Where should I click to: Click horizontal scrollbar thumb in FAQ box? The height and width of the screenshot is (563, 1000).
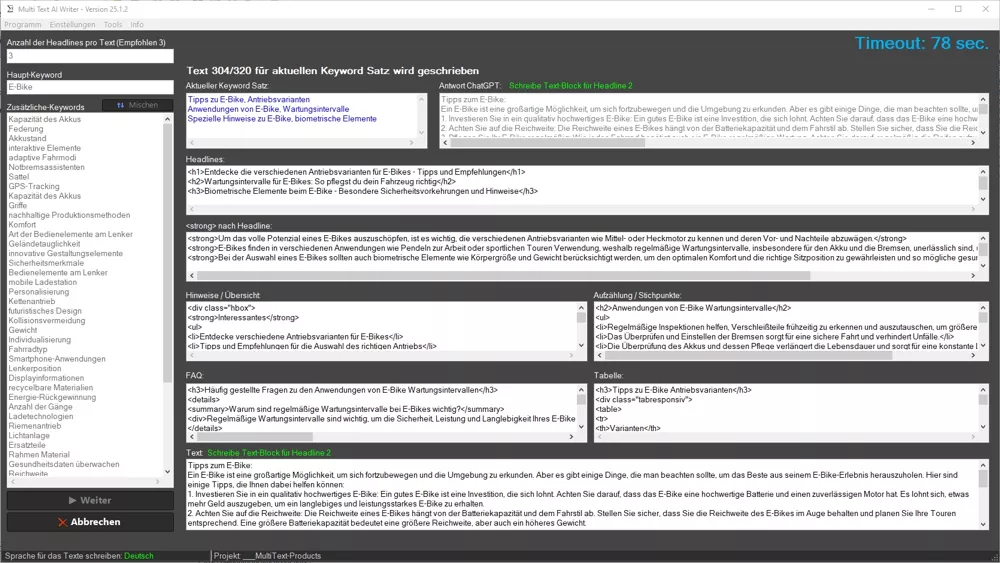point(255,437)
